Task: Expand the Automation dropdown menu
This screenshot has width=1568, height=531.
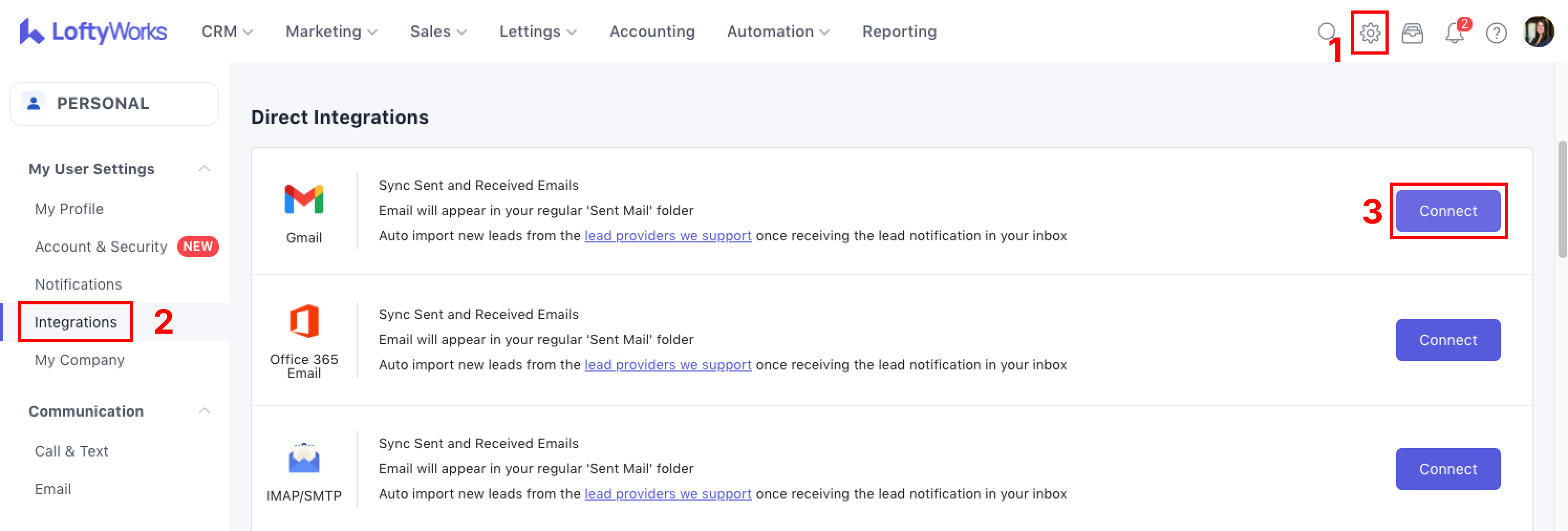Action: tap(778, 31)
